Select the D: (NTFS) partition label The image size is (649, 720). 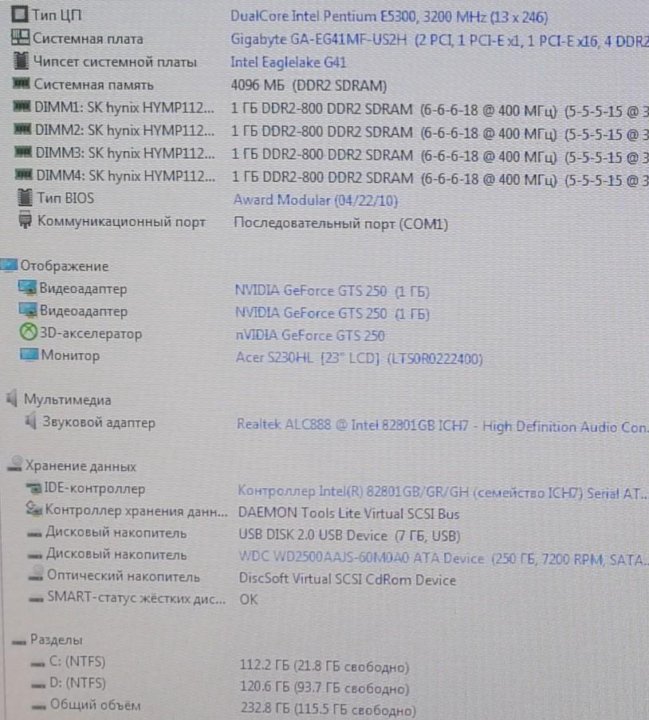[x=78, y=683]
